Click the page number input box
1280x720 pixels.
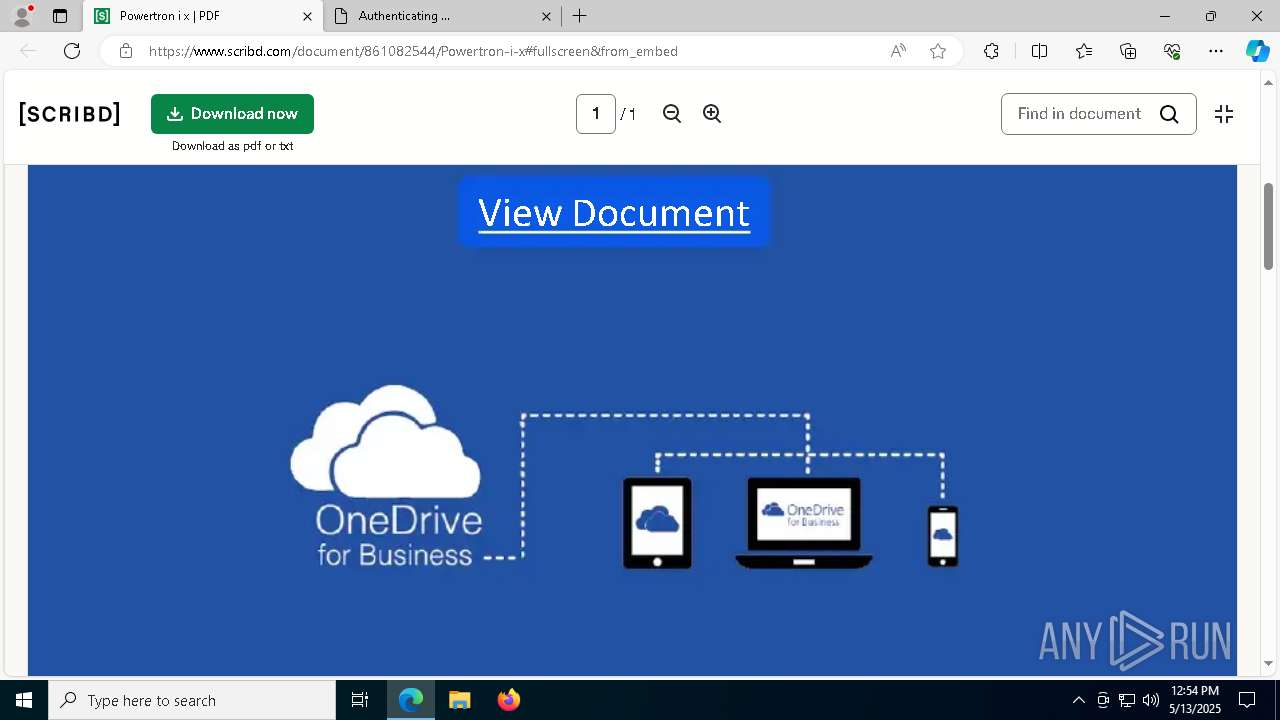596,114
